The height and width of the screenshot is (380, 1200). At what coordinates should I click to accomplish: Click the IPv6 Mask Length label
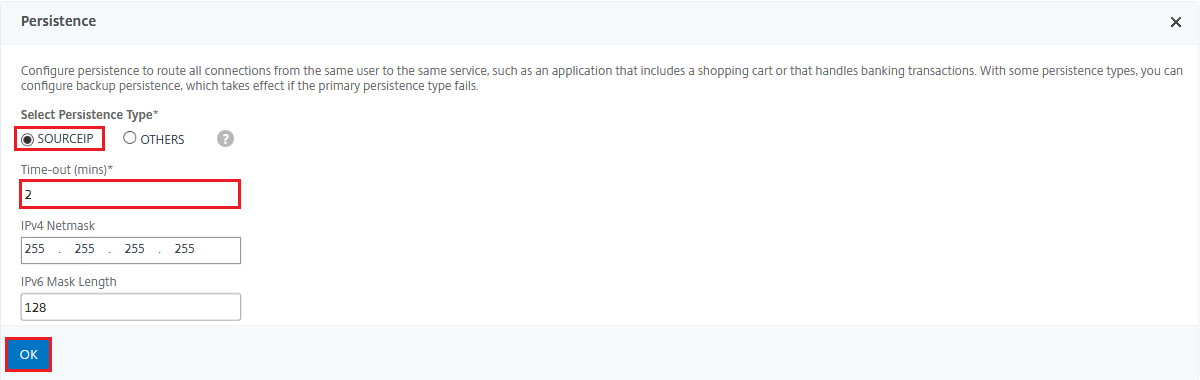(69, 282)
